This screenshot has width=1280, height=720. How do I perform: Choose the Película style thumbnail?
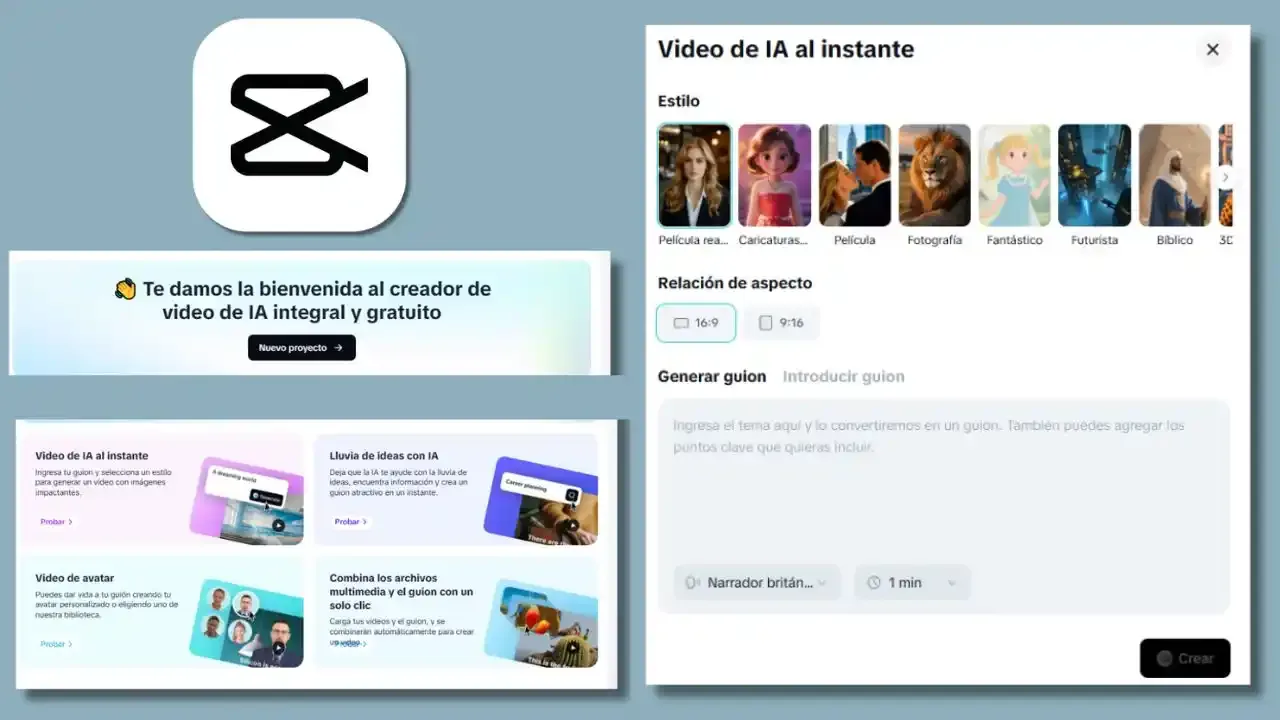[854, 176]
